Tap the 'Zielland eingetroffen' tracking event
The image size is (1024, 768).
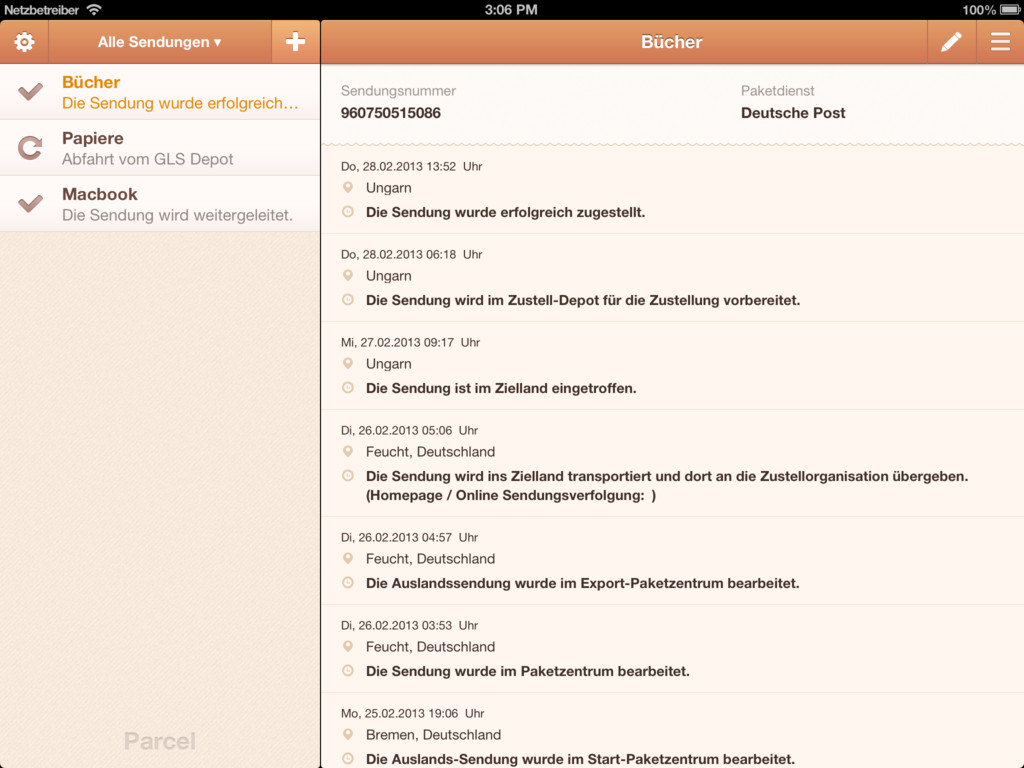pos(501,388)
